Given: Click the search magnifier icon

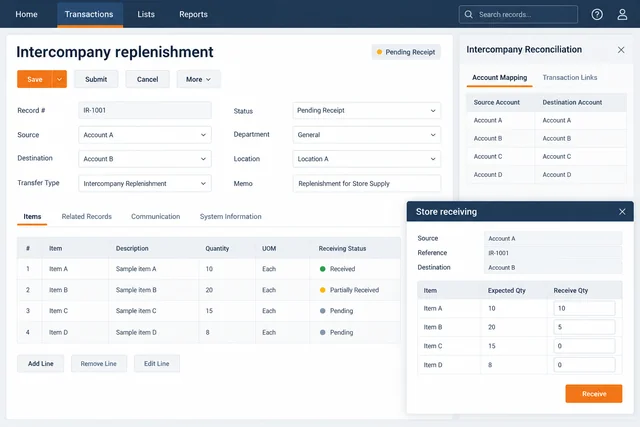Looking at the screenshot, I should point(469,15).
